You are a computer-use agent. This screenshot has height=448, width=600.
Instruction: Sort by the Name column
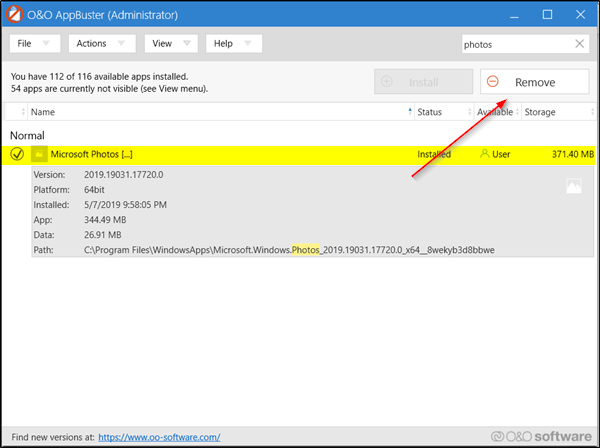coord(220,112)
